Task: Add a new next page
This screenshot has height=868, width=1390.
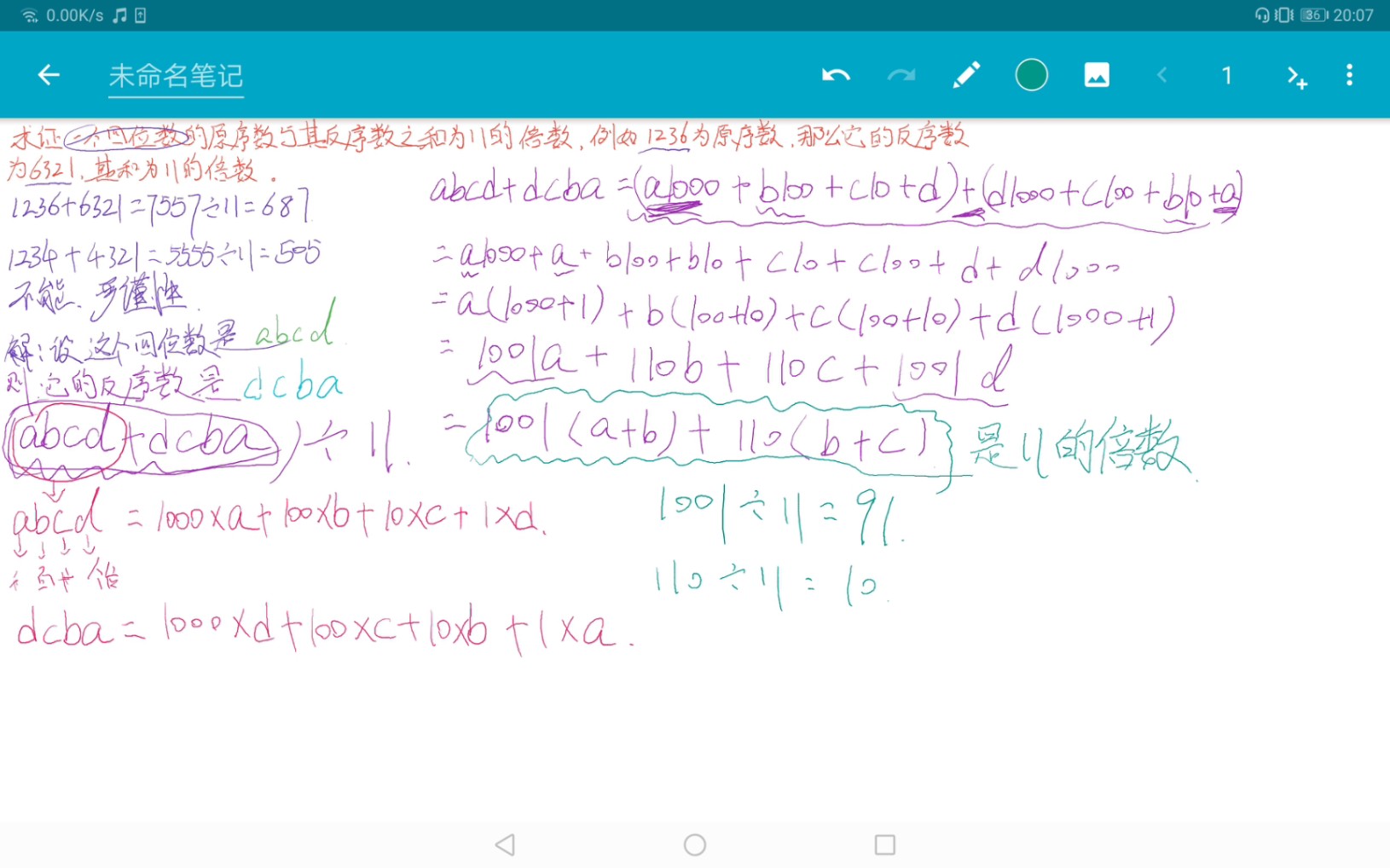Action: point(1296,77)
